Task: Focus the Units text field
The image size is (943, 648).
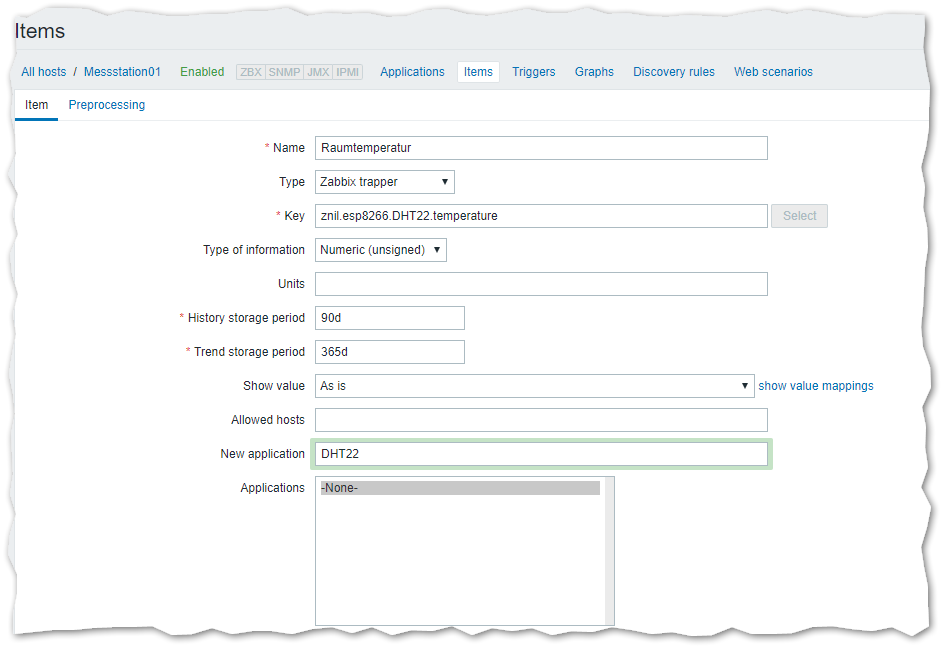Action: pos(540,284)
